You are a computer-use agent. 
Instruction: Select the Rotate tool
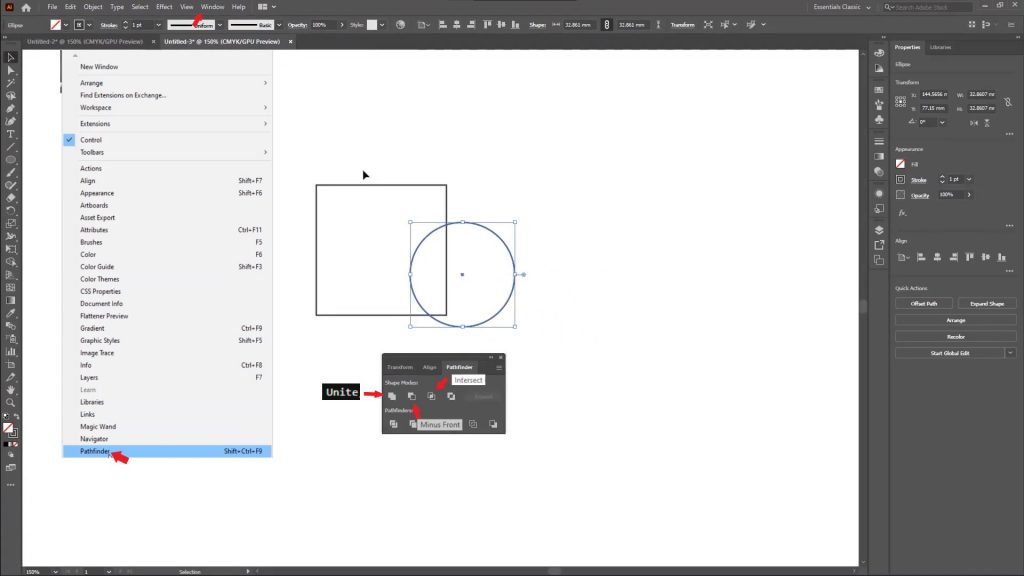coord(10,211)
